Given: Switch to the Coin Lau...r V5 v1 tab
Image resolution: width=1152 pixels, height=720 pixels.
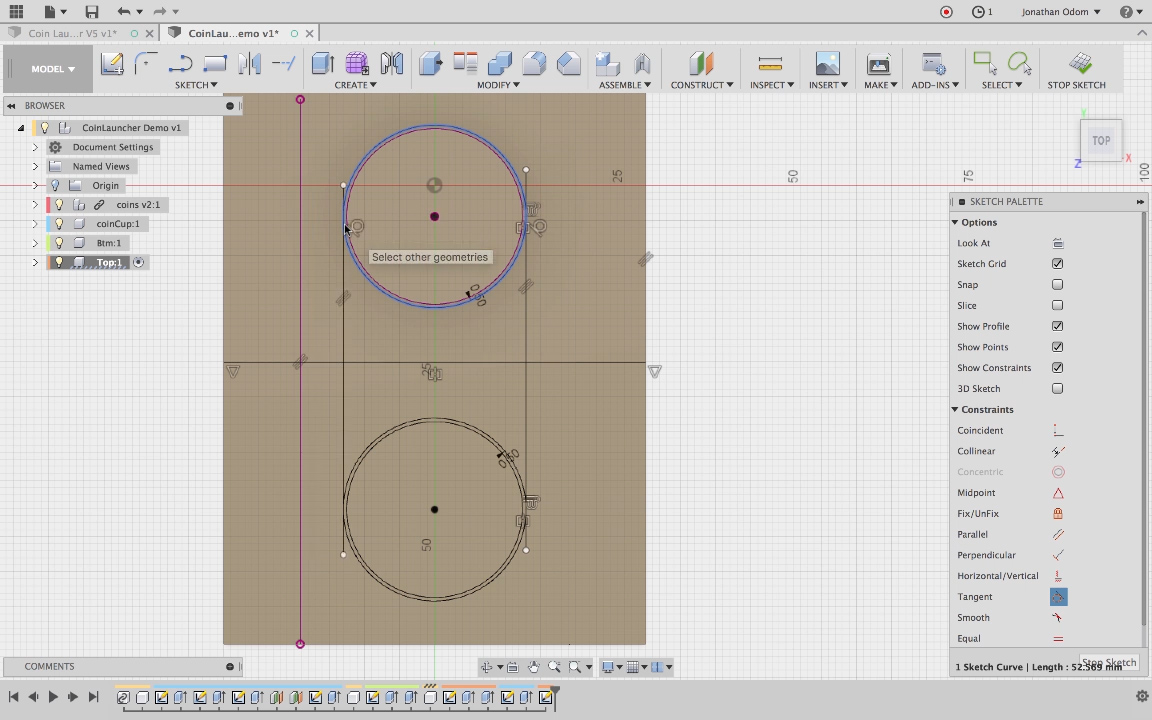Looking at the screenshot, I should [x=72, y=33].
